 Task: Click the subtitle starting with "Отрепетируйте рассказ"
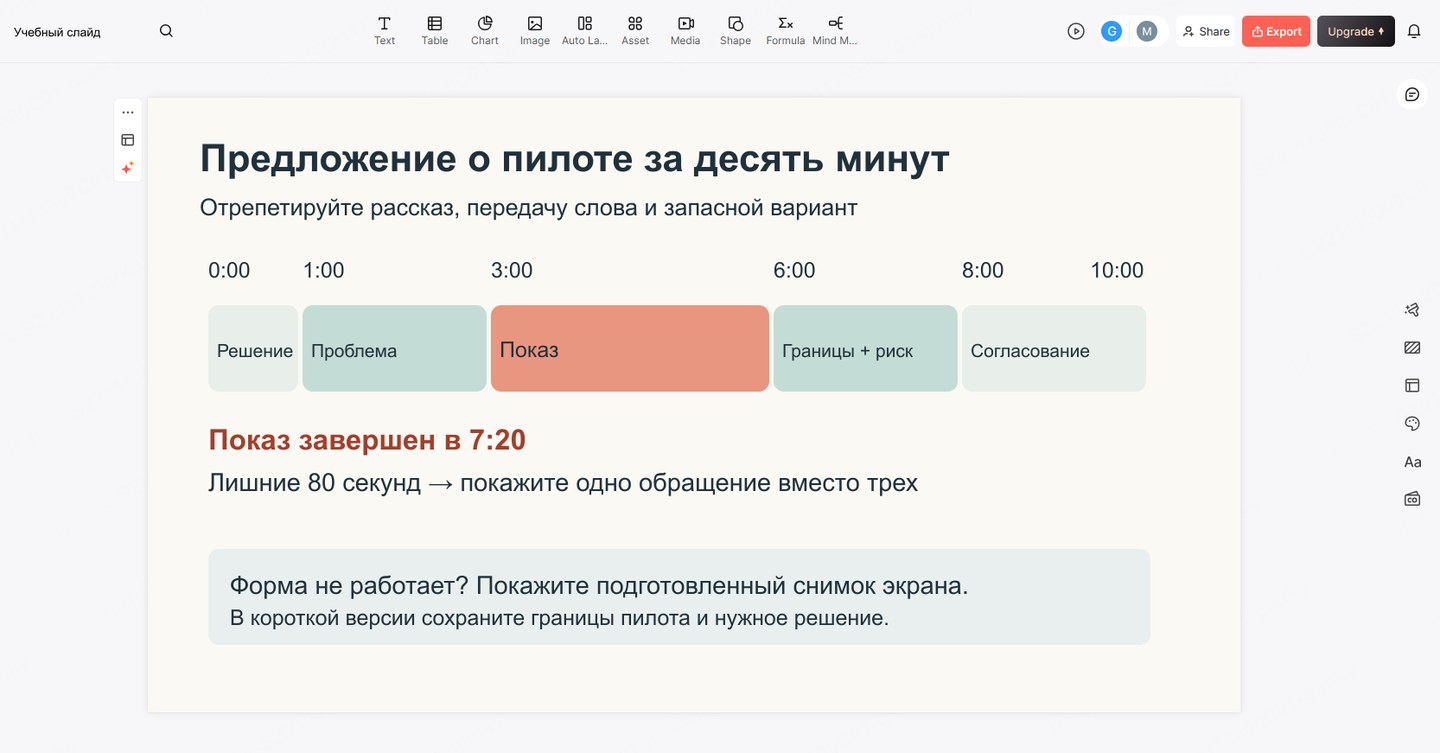point(528,207)
